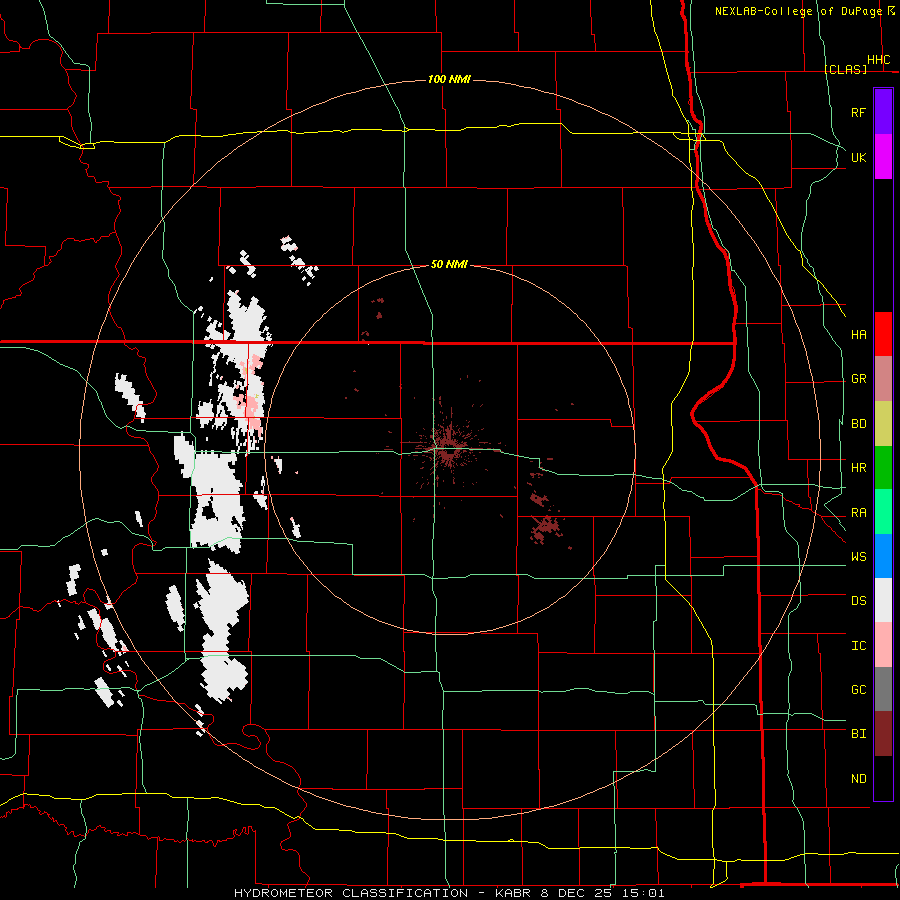Pick the light green RA legend swatch
The height and width of the screenshot is (900, 900).
(x=883, y=512)
